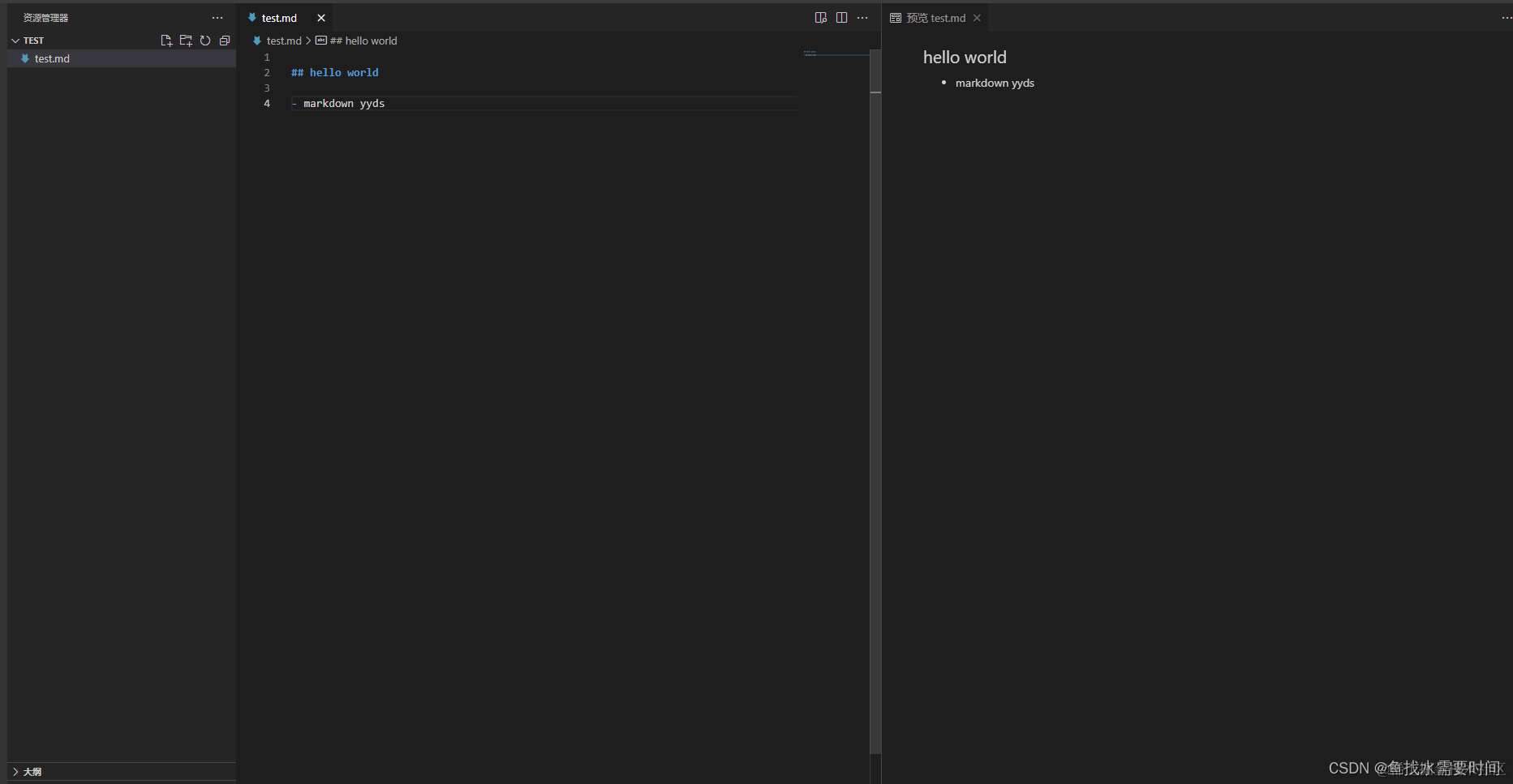
Task: Click the '## hello world' breadcrumb
Action: 363,41
